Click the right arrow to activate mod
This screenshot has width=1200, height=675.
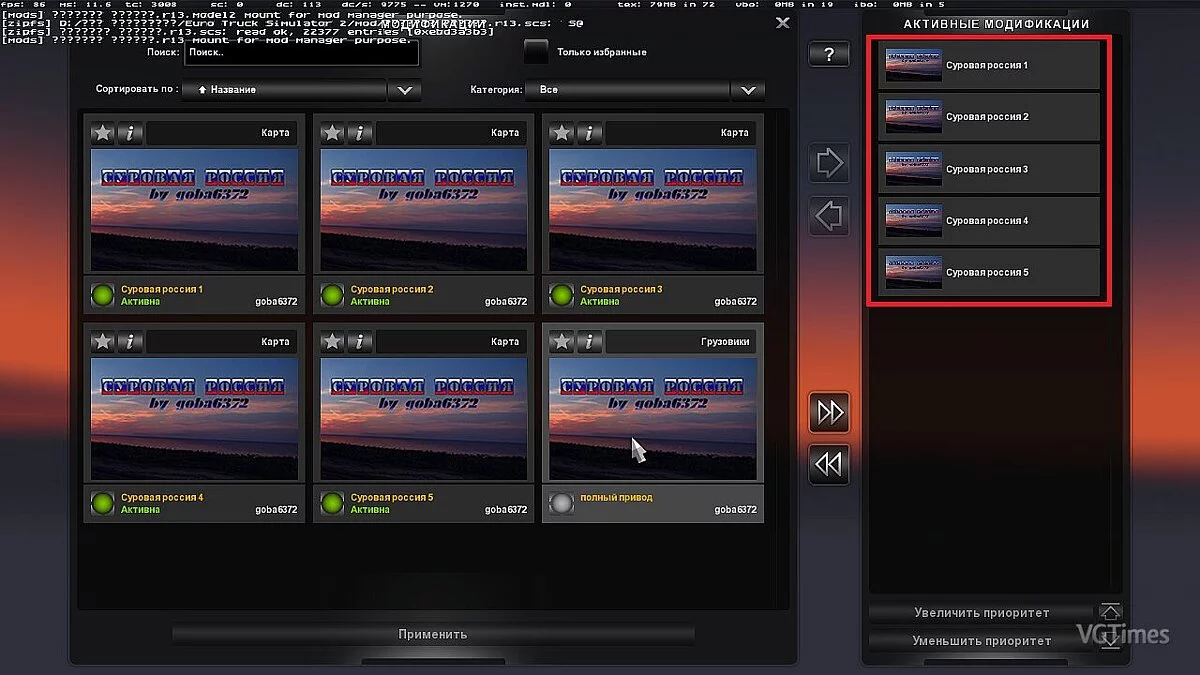[829, 163]
